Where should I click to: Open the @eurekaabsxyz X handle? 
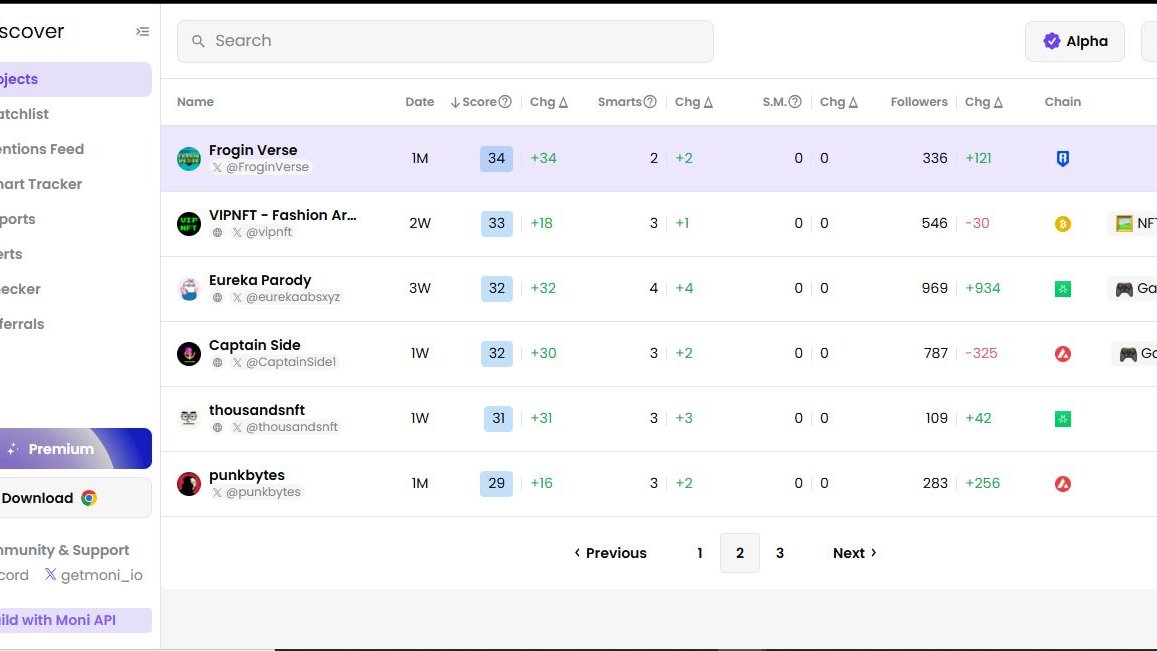coord(286,297)
